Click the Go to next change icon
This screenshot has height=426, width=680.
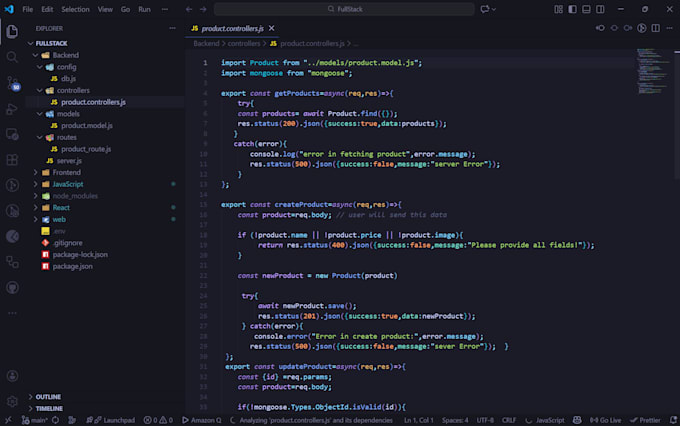tap(628, 28)
